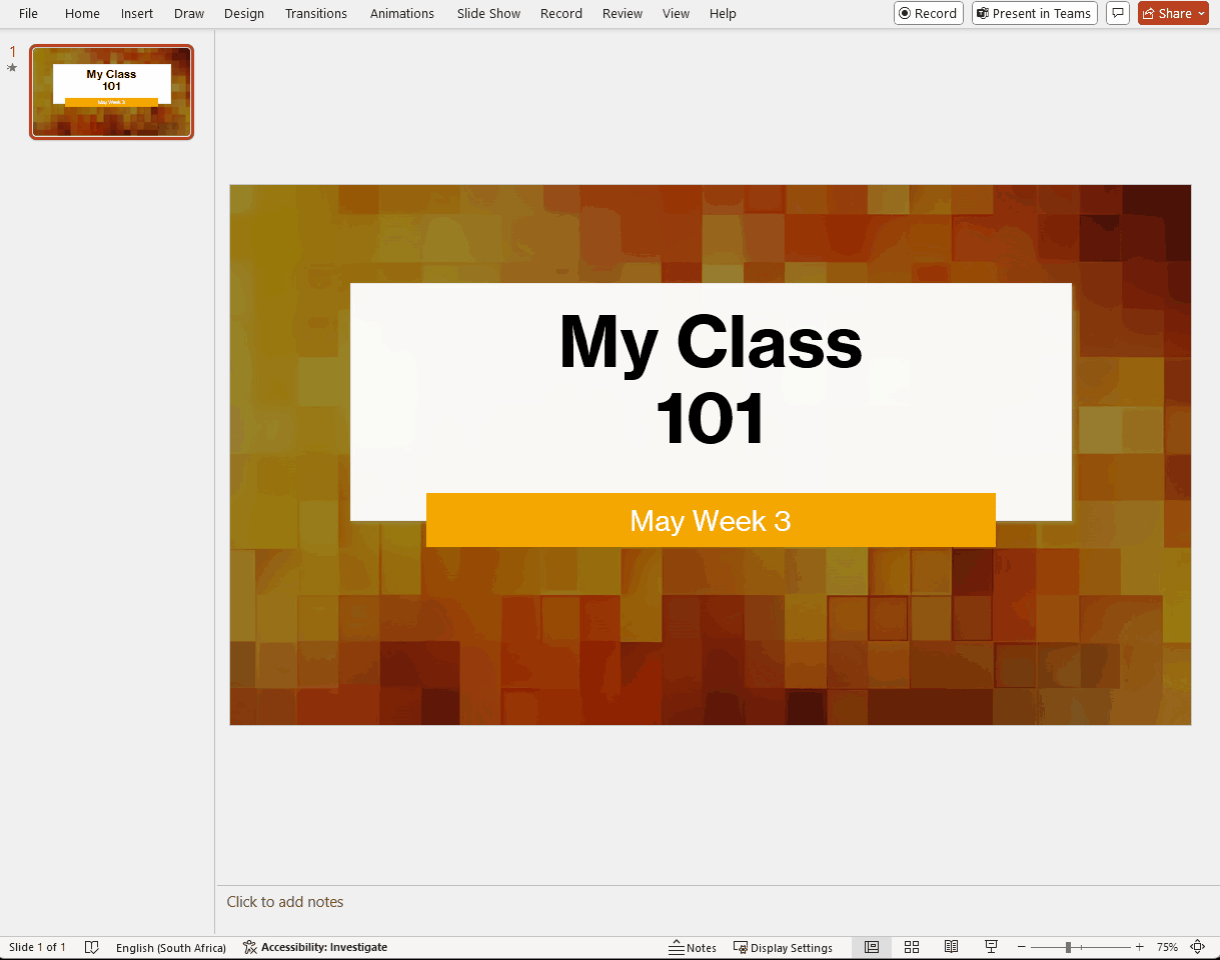
Task: Click to add notes field
Action: 285,902
